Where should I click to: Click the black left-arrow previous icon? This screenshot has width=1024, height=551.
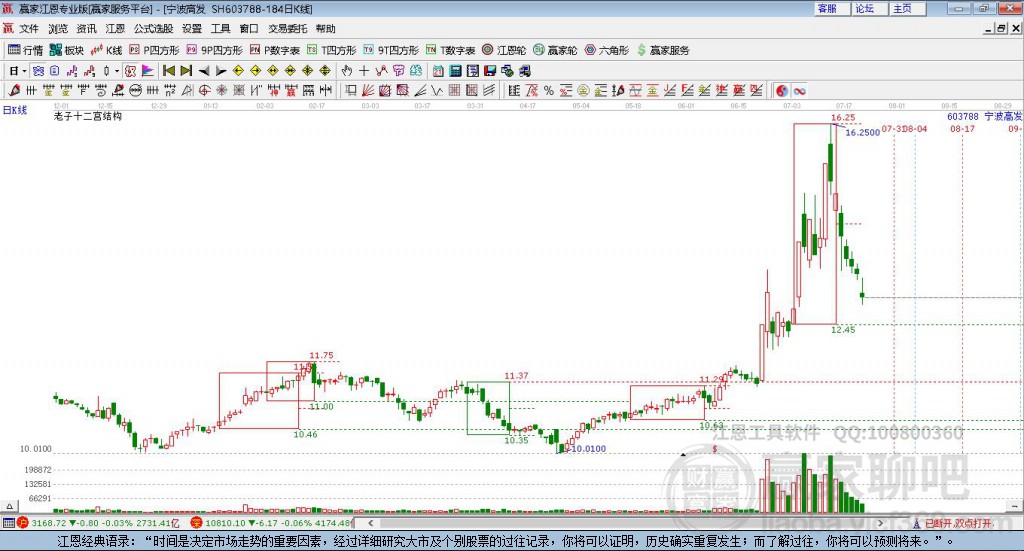[204, 71]
